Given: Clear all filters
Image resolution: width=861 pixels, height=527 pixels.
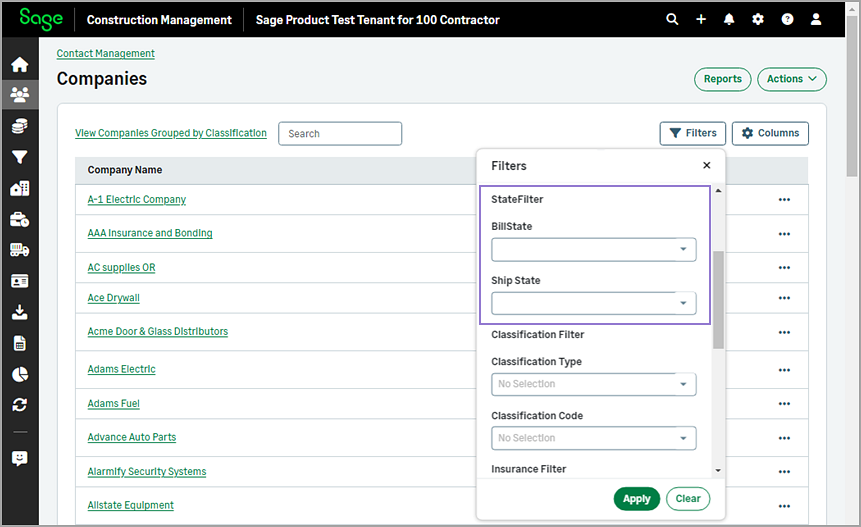Looking at the screenshot, I should [688, 498].
